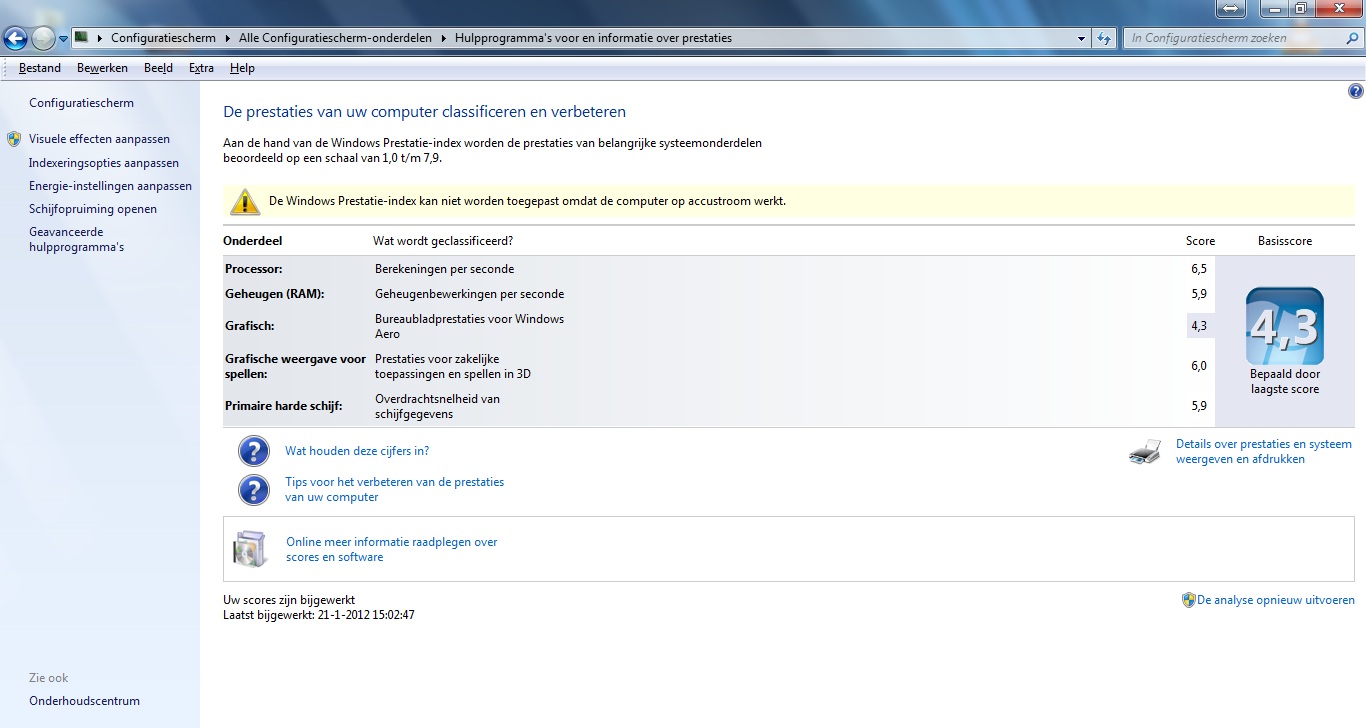Image resolution: width=1366 pixels, height=728 pixels.
Task: Open the Extra menu
Action: (x=201, y=68)
